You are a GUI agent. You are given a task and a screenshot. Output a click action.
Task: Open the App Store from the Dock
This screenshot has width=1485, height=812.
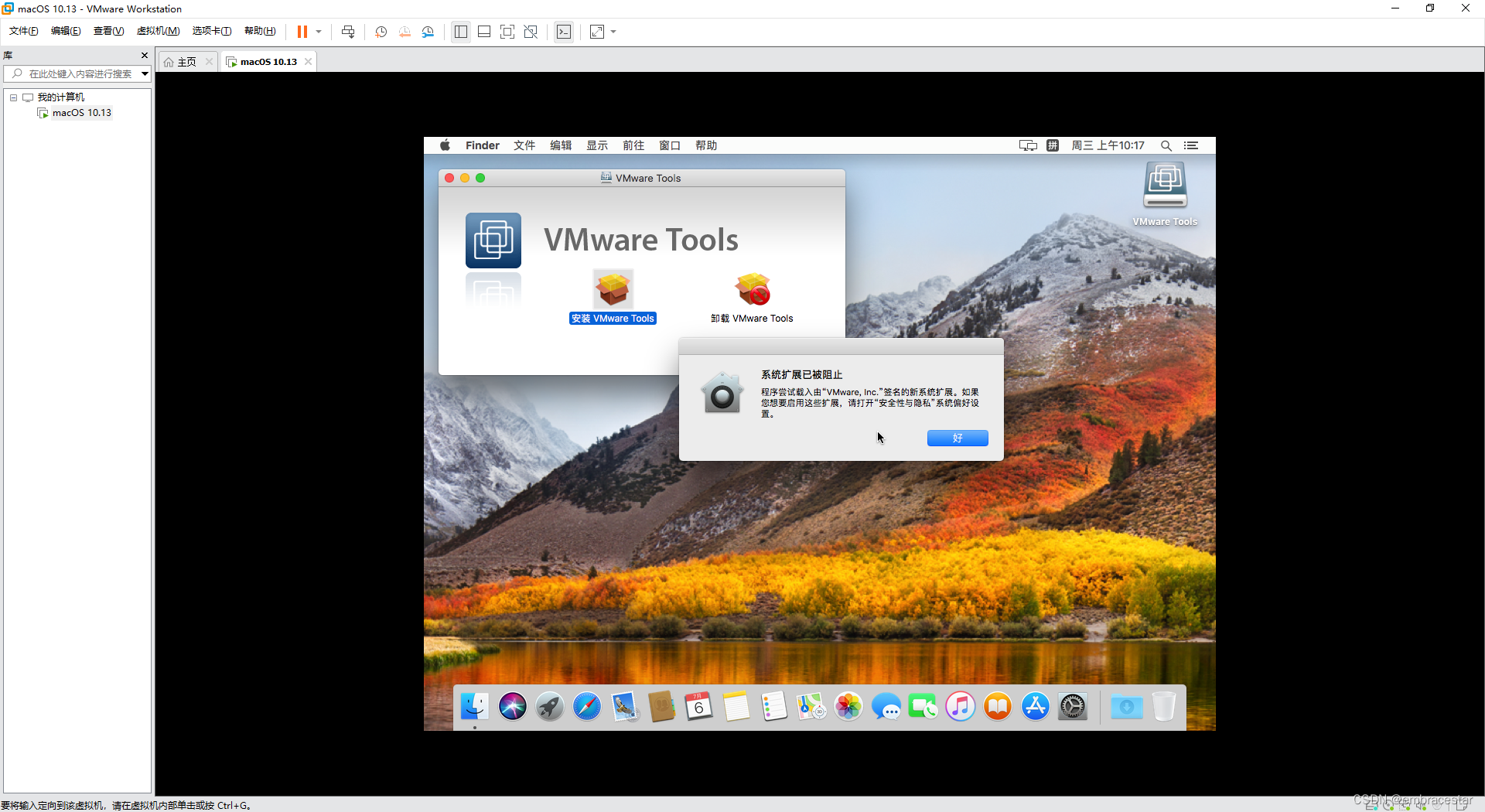(1035, 706)
